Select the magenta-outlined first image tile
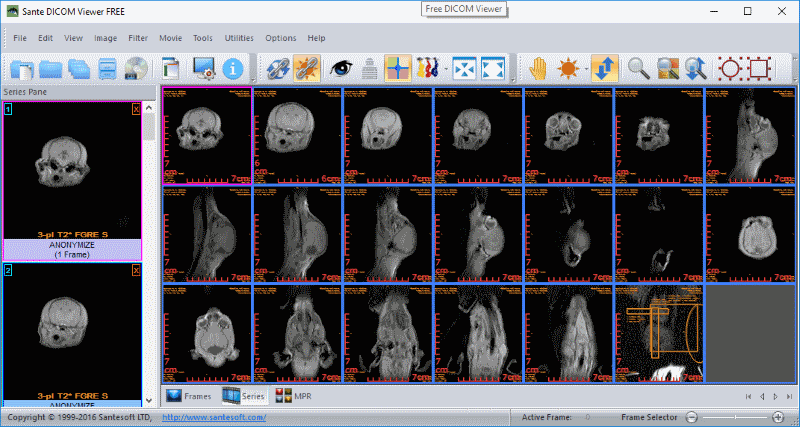This screenshot has width=800, height=427. 207,135
